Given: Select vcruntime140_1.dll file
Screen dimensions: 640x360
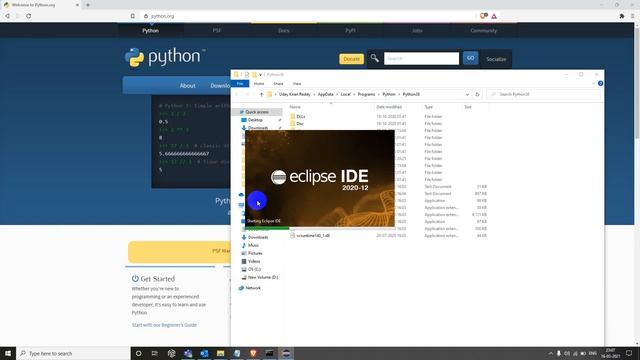Looking at the screenshot, I should [313, 236].
